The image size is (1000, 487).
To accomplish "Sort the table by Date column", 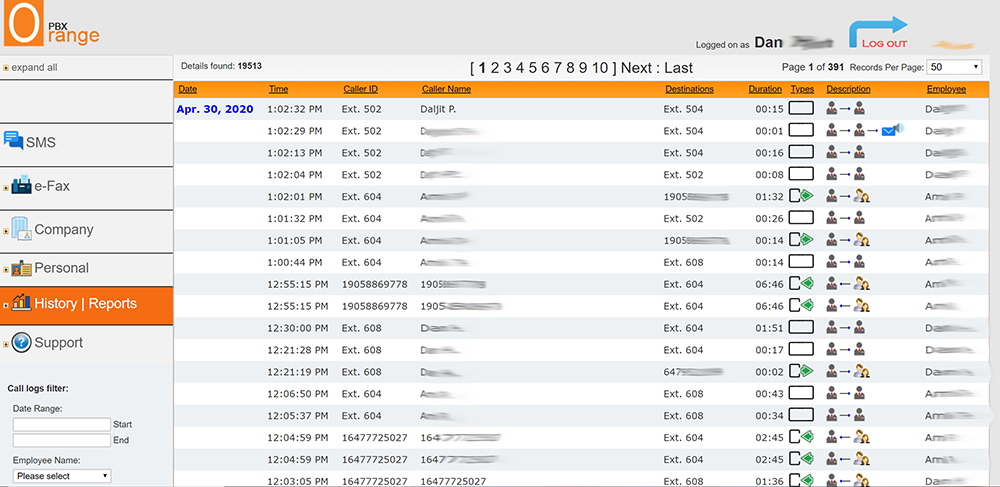I will (188, 89).
